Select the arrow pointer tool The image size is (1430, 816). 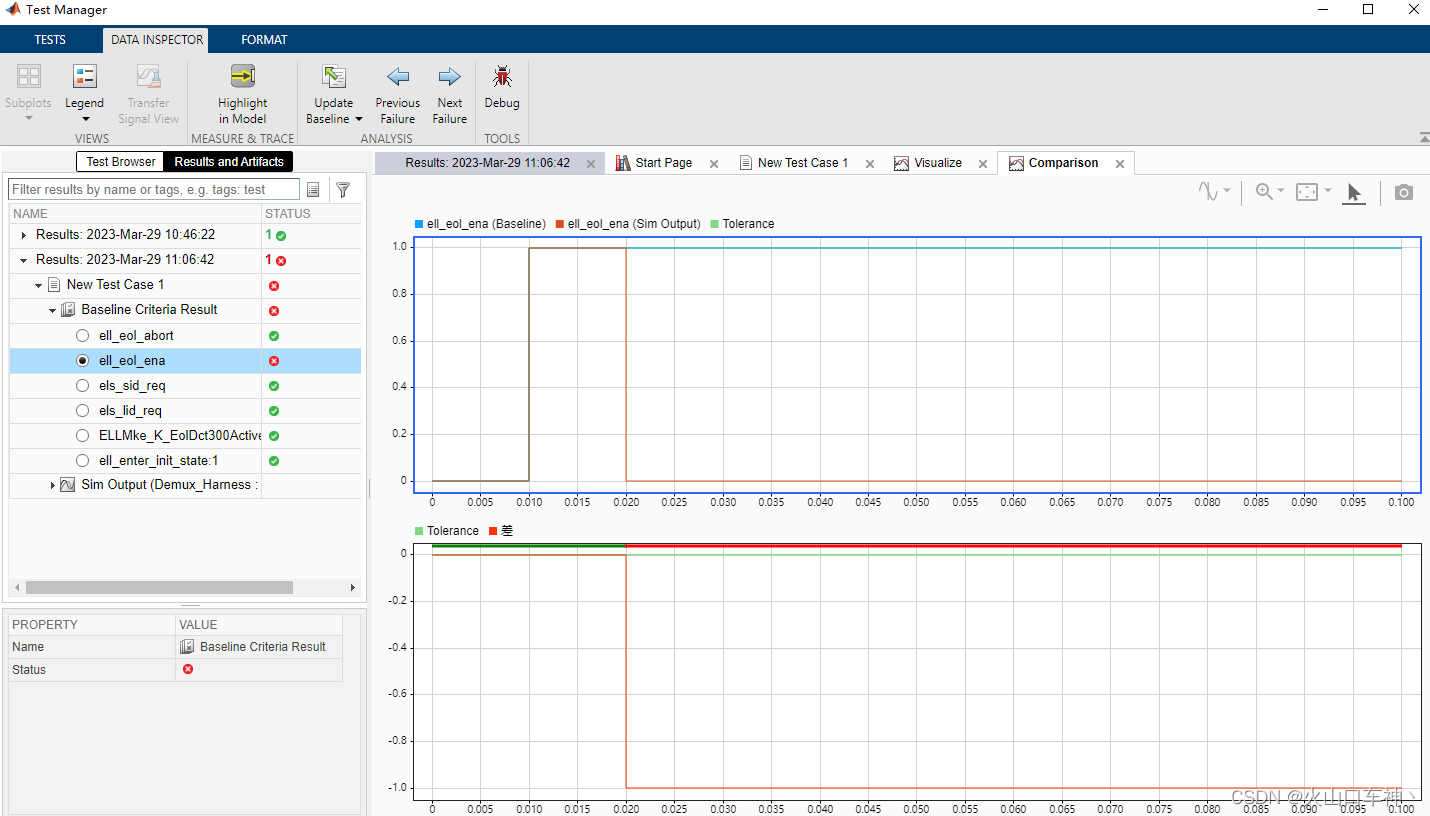(1354, 192)
